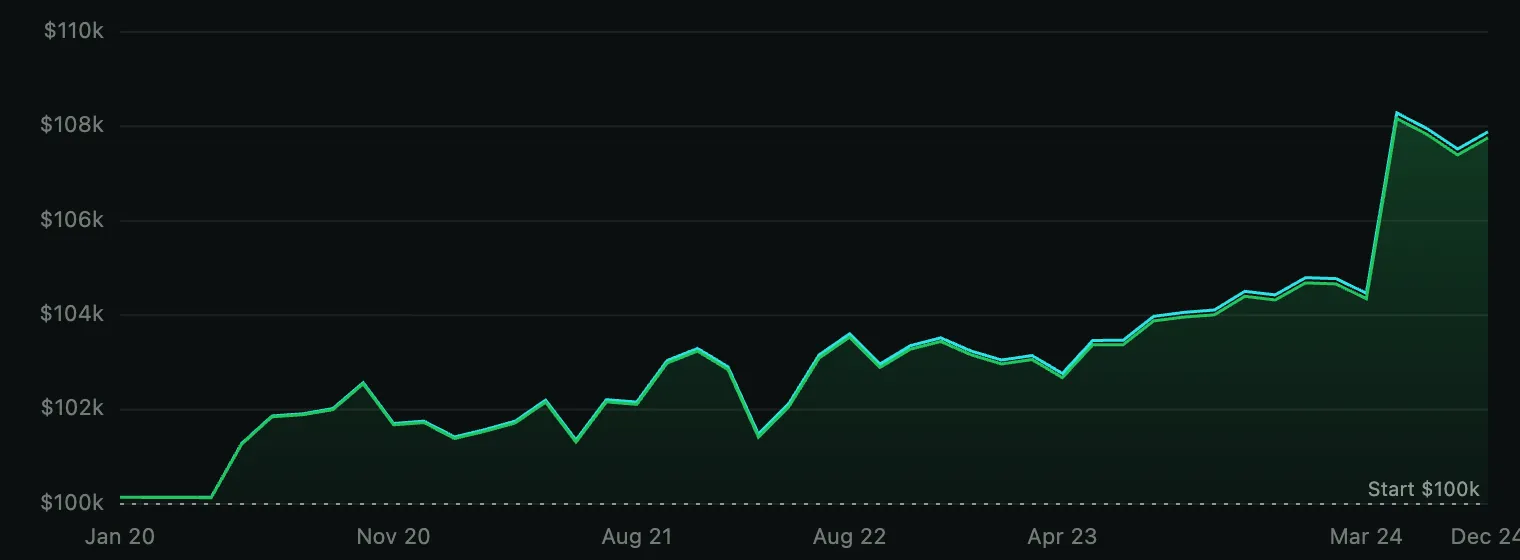Viewport: 1520px width, 560px height.
Task: Click the $106k y-axis label
Action: point(72,219)
